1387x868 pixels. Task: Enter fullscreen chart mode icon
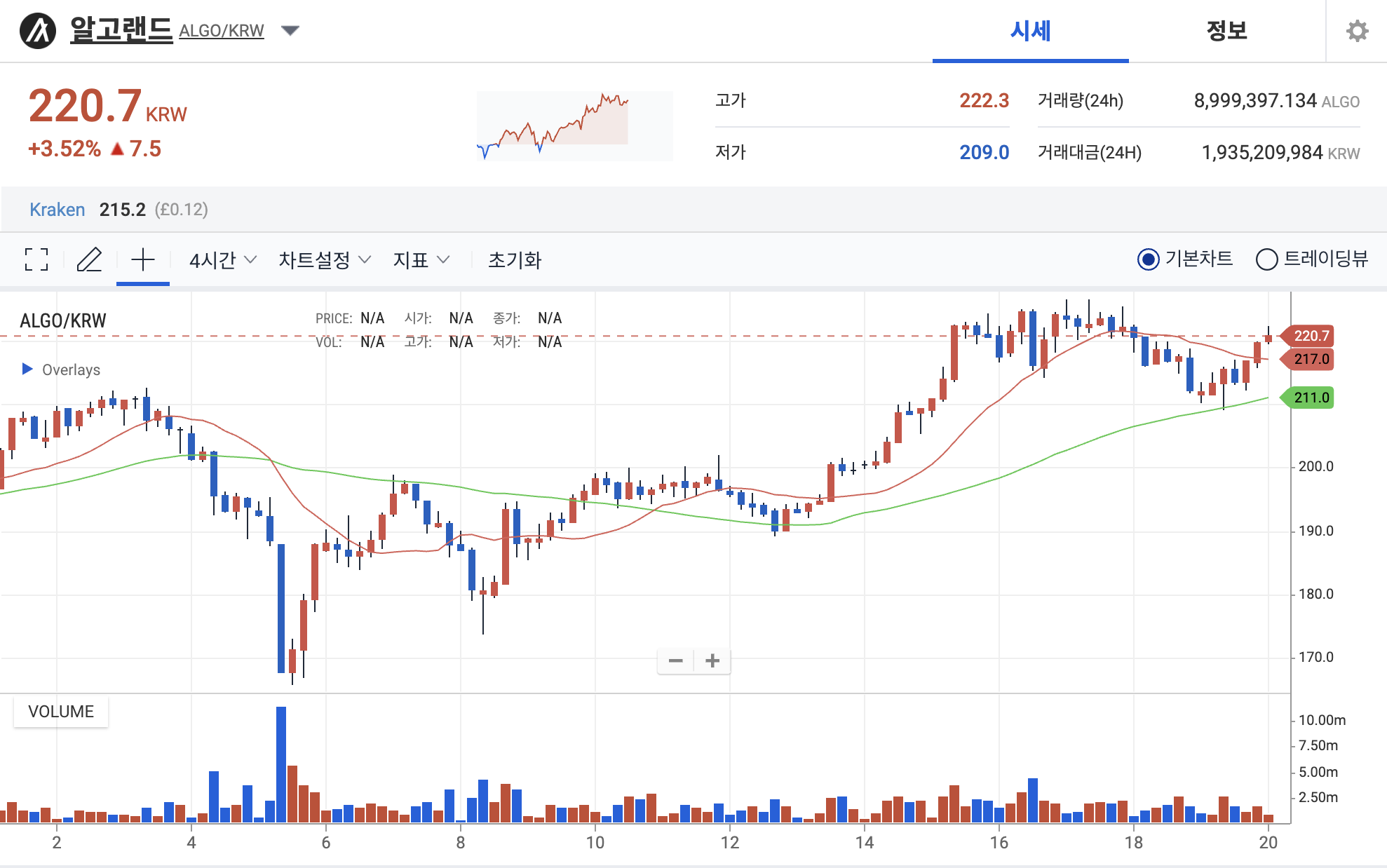pyautogui.click(x=36, y=259)
